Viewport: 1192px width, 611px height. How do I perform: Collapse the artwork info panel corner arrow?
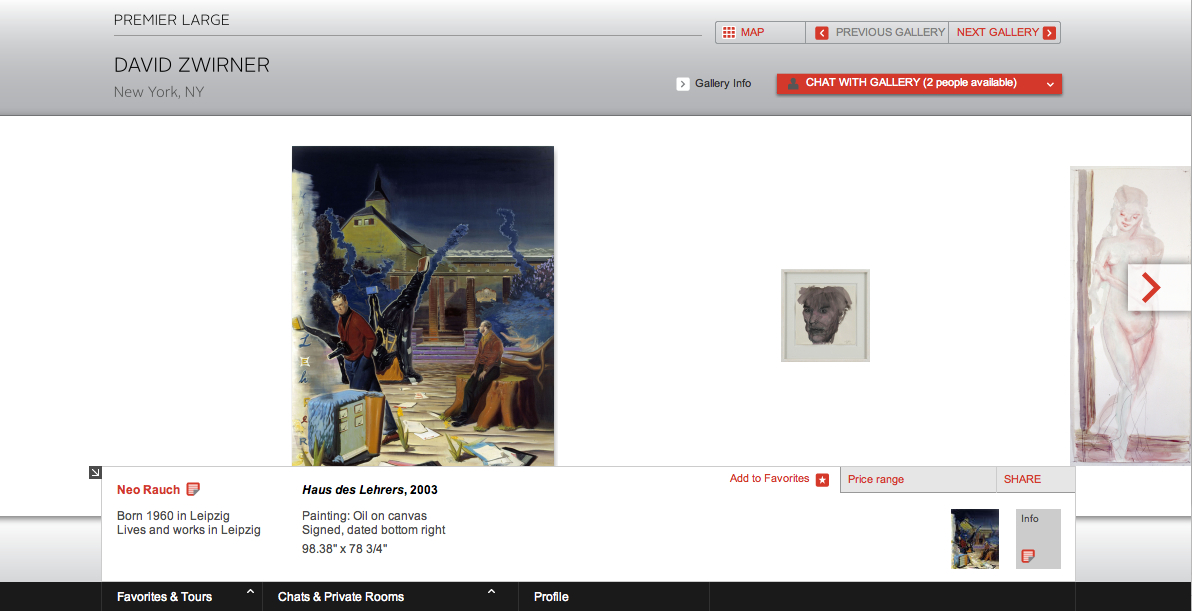point(95,473)
